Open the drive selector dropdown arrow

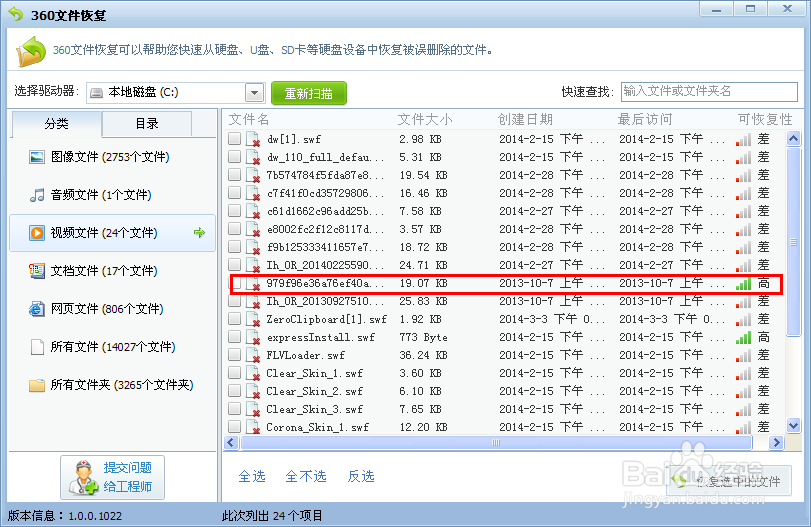click(x=254, y=93)
